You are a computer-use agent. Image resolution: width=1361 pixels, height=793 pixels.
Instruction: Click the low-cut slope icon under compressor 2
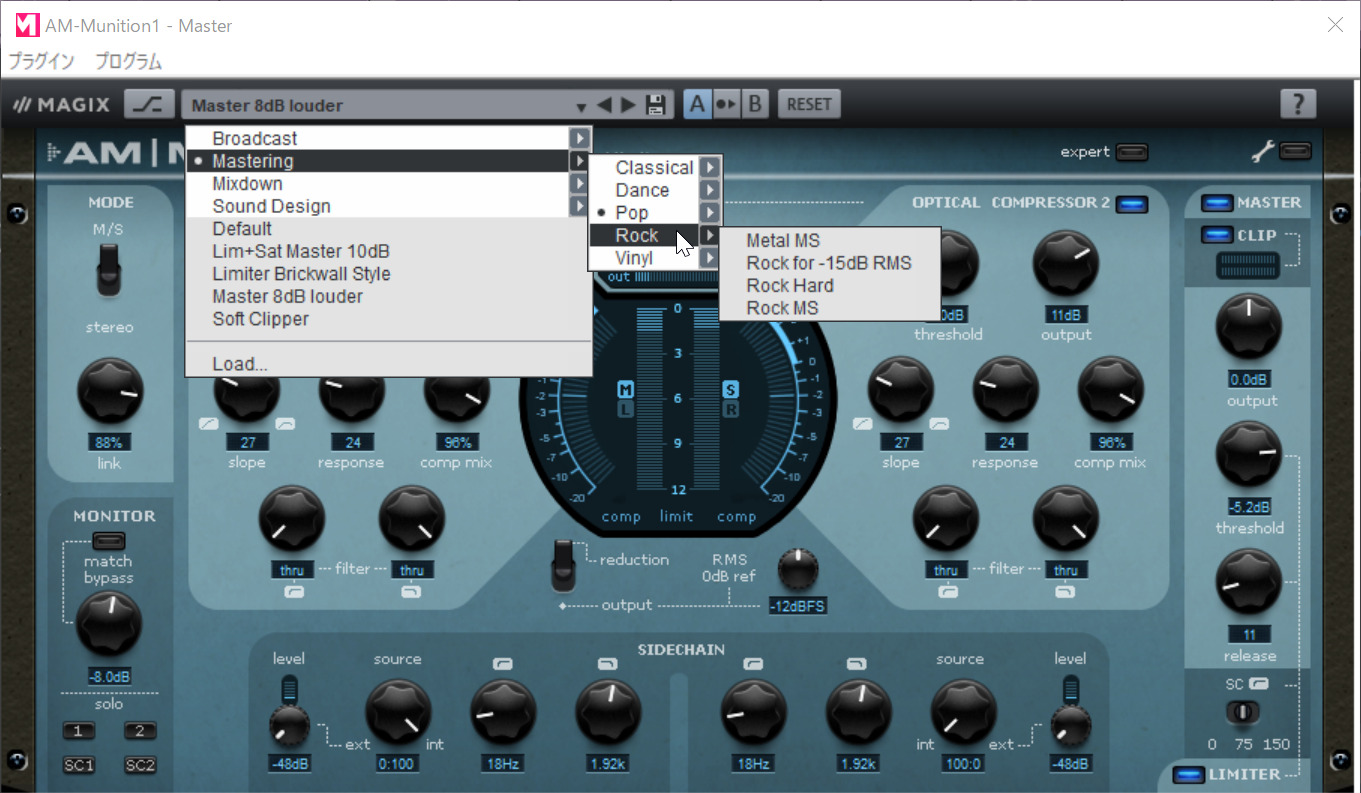863,424
